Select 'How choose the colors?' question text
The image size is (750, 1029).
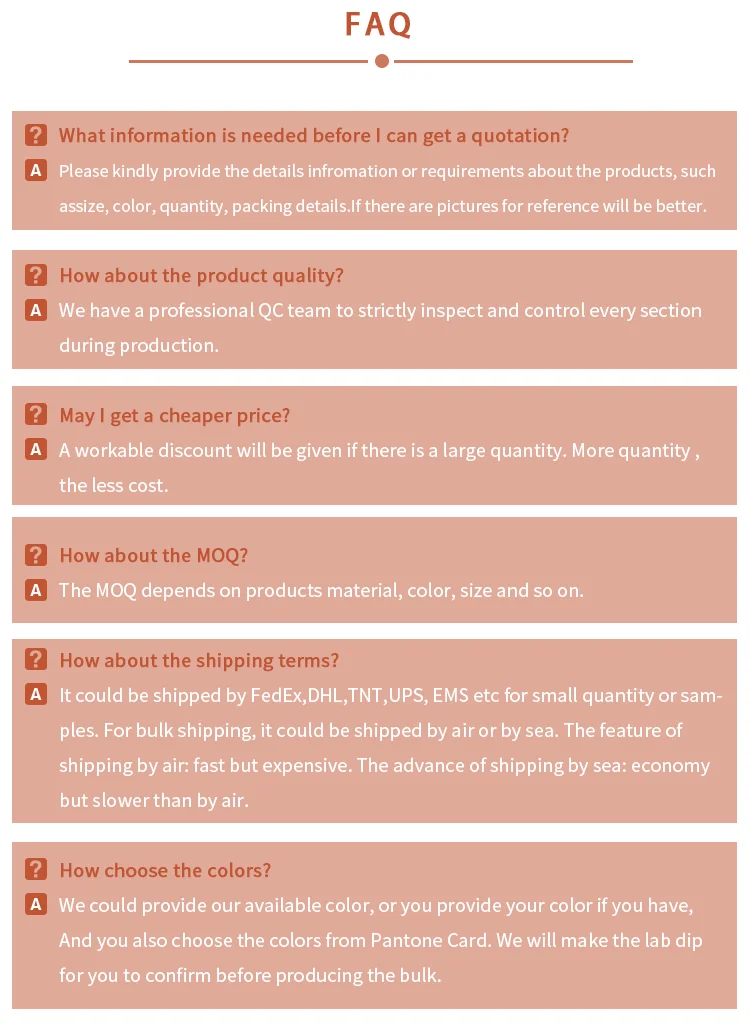(165, 870)
